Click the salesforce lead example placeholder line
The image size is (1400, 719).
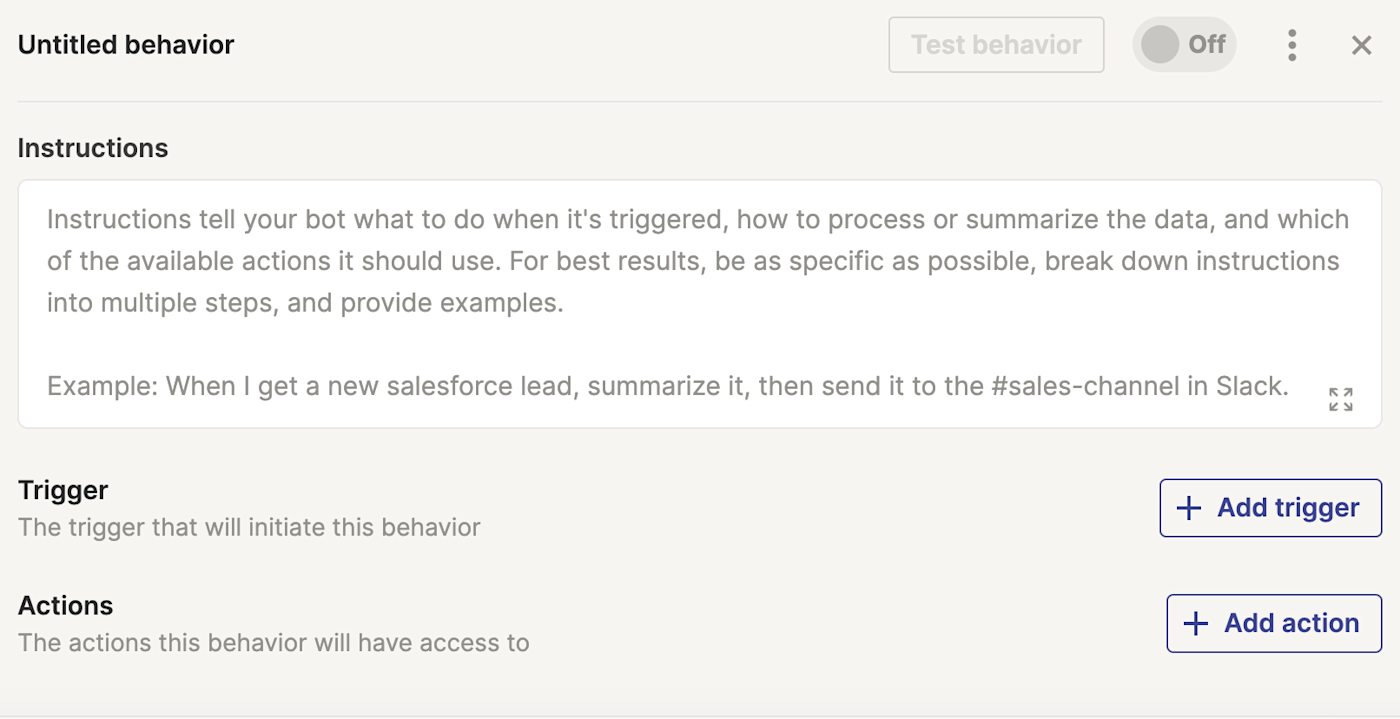tap(667, 386)
